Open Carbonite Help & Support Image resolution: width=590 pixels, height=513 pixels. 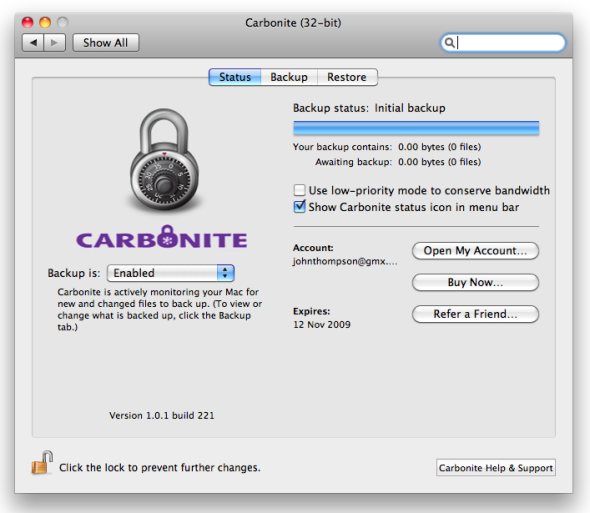tap(496, 468)
